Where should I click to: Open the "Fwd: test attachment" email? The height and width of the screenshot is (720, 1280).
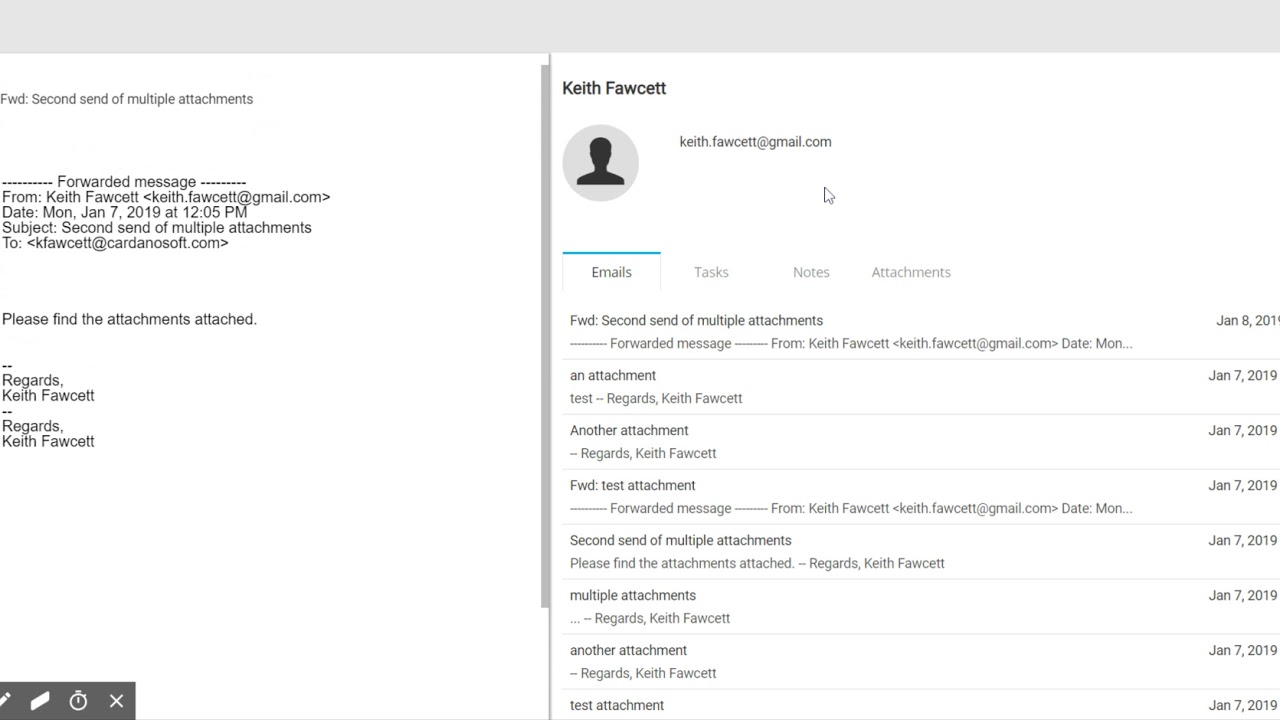click(632, 486)
